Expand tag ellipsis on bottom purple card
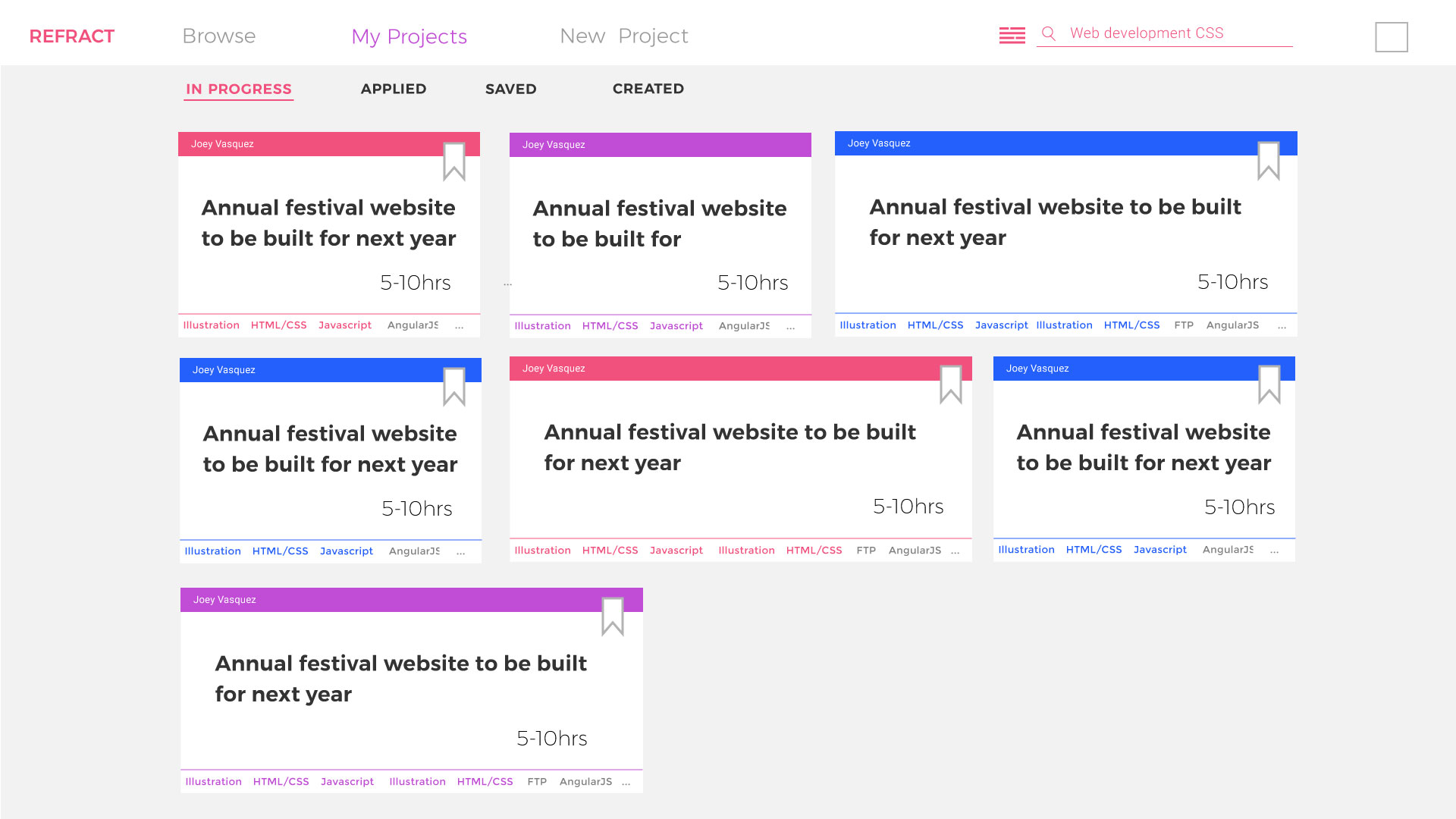Viewport: 1456px width, 819px height. click(x=626, y=783)
